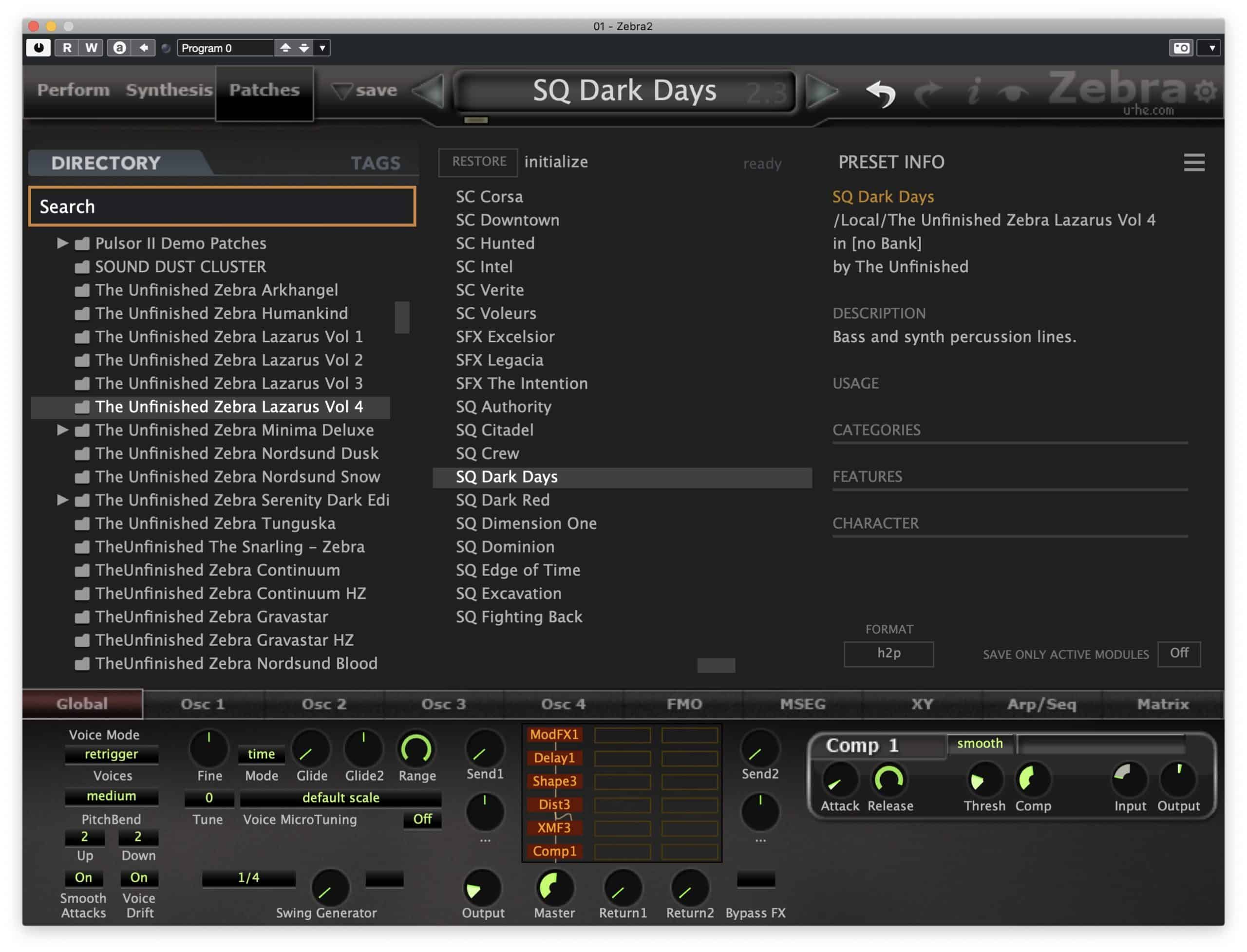Toggle the Bypass FX button
The width and height of the screenshot is (1247, 952).
click(756, 880)
